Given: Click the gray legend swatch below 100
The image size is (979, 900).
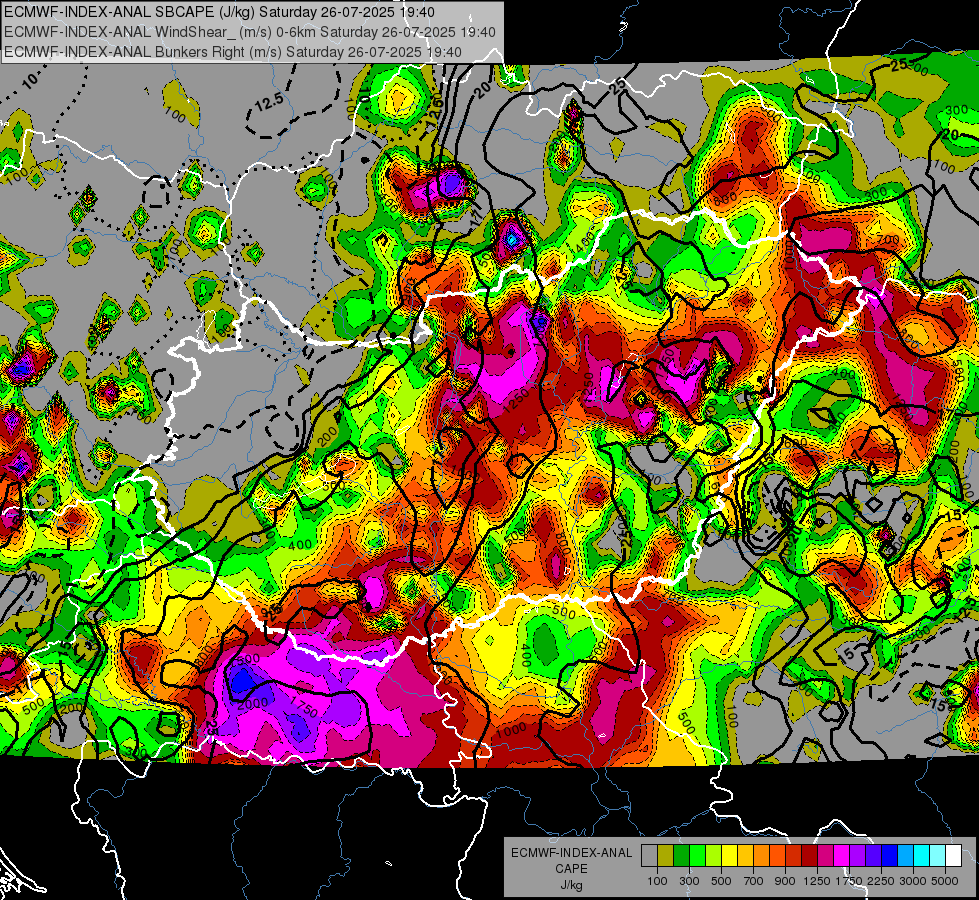Looking at the screenshot, I should (649, 855).
